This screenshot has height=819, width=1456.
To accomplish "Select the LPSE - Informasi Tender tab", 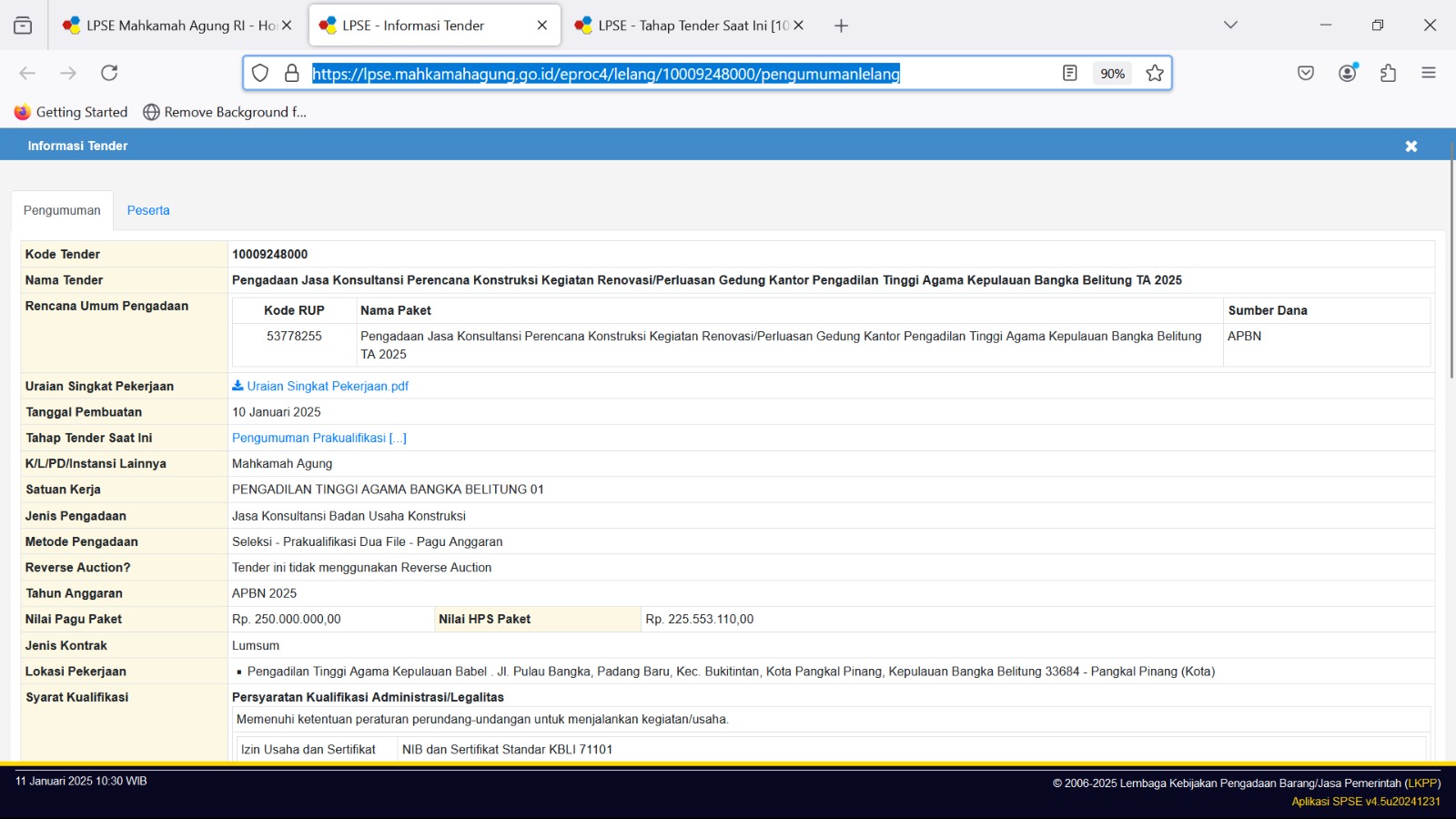I will (434, 25).
